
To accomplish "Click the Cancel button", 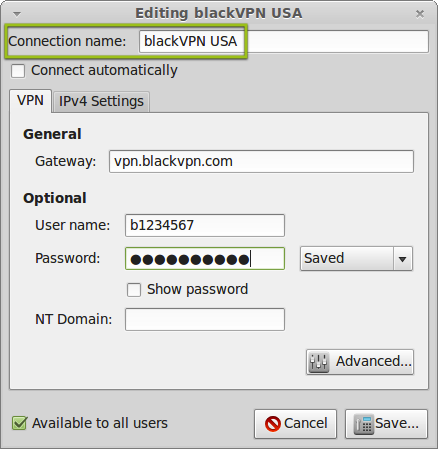I will point(295,424).
